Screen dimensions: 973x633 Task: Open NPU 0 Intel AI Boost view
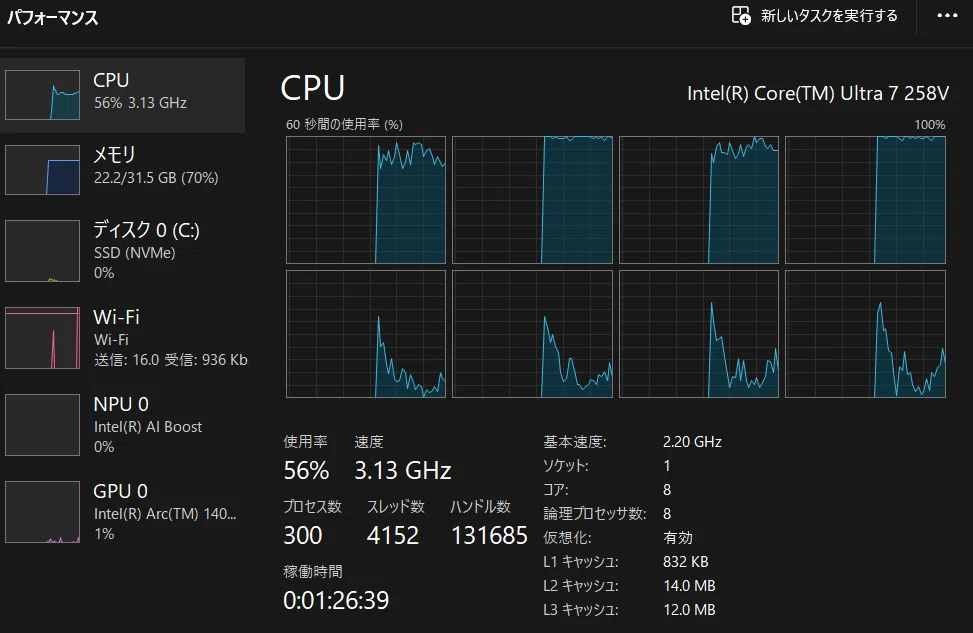click(124, 425)
